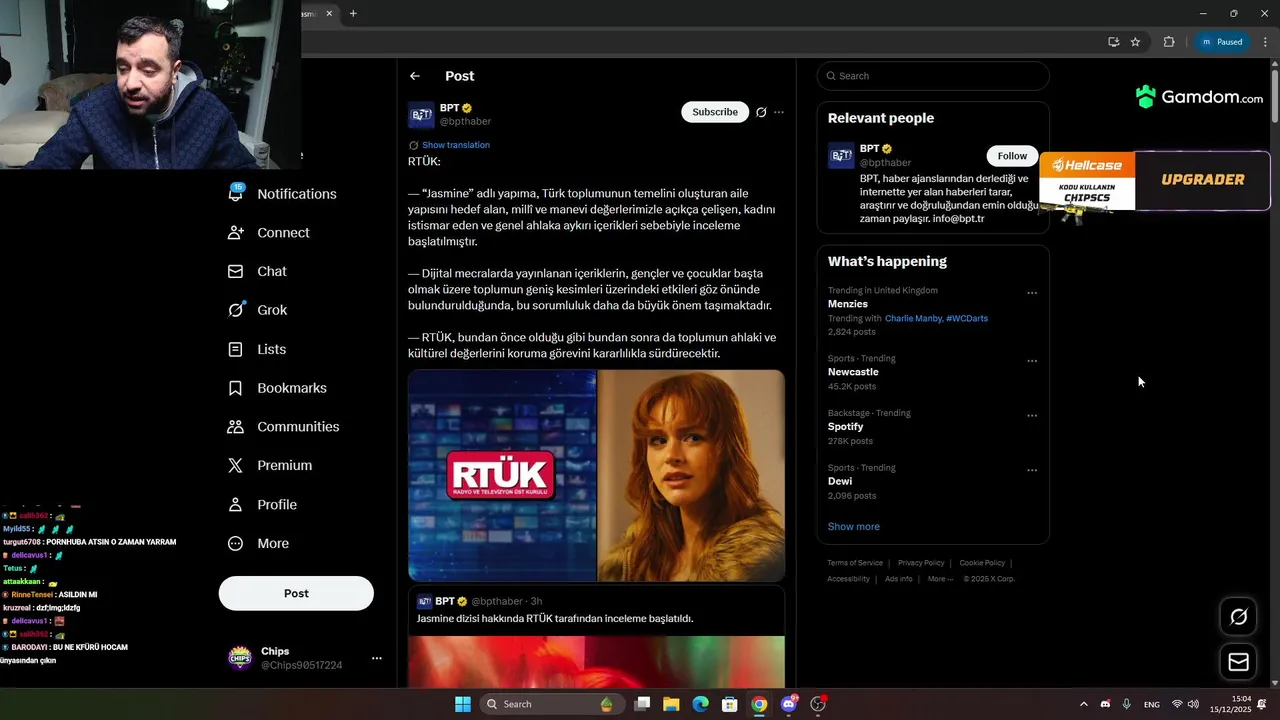
Task: Open options for Spotify trend
Action: [1032, 415]
